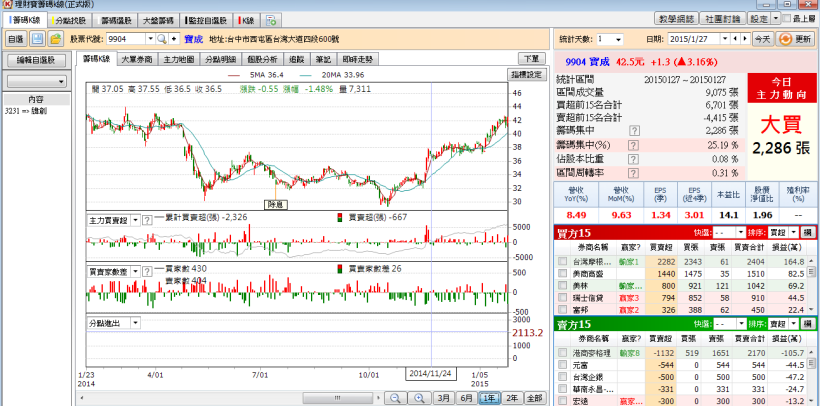The image size is (820, 406).
Task: Click the 編輯自選股 button
Action: (36, 60)
